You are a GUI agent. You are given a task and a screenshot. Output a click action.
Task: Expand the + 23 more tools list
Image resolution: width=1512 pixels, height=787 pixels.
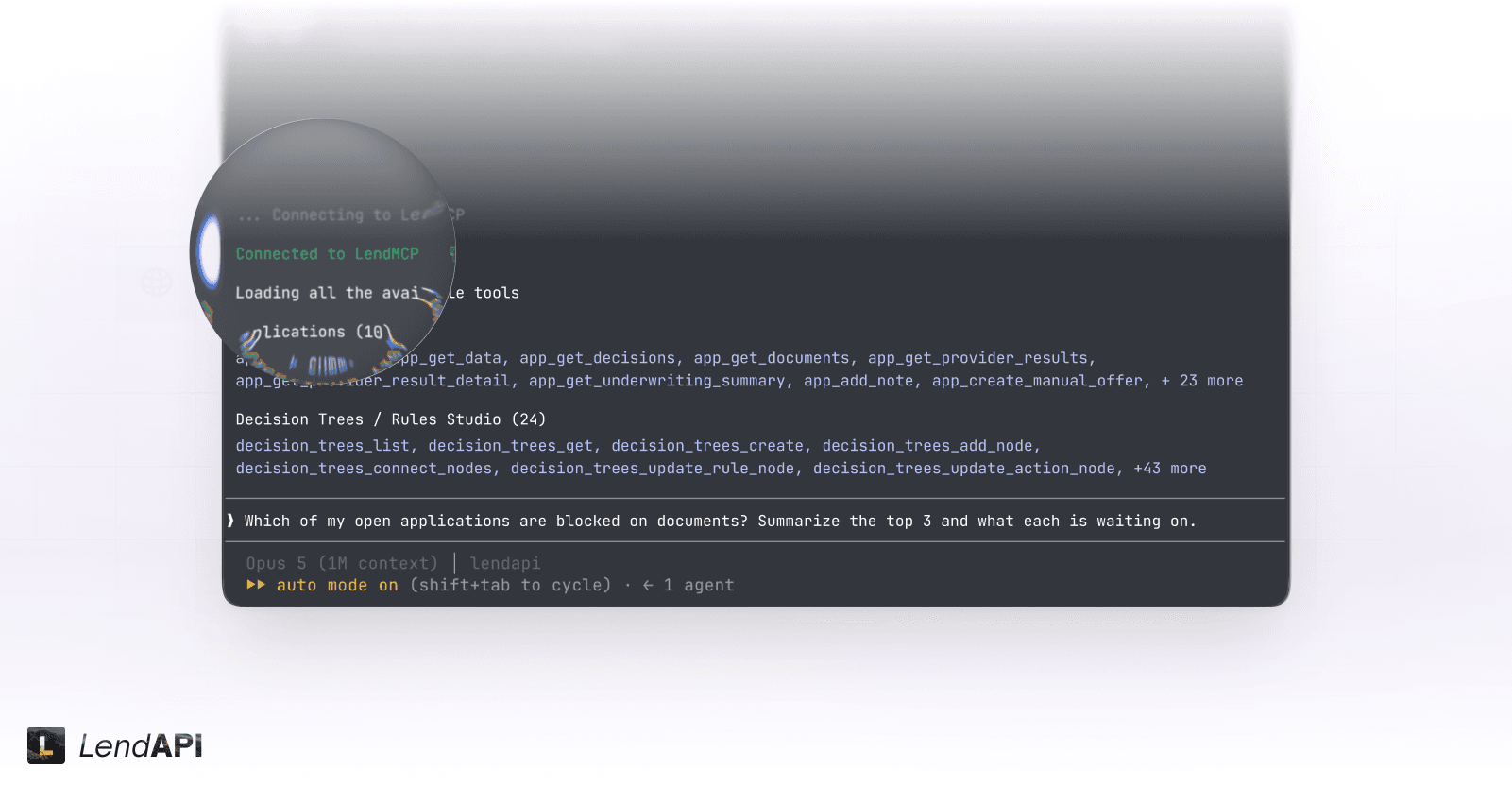click(x=1202, y=381)
